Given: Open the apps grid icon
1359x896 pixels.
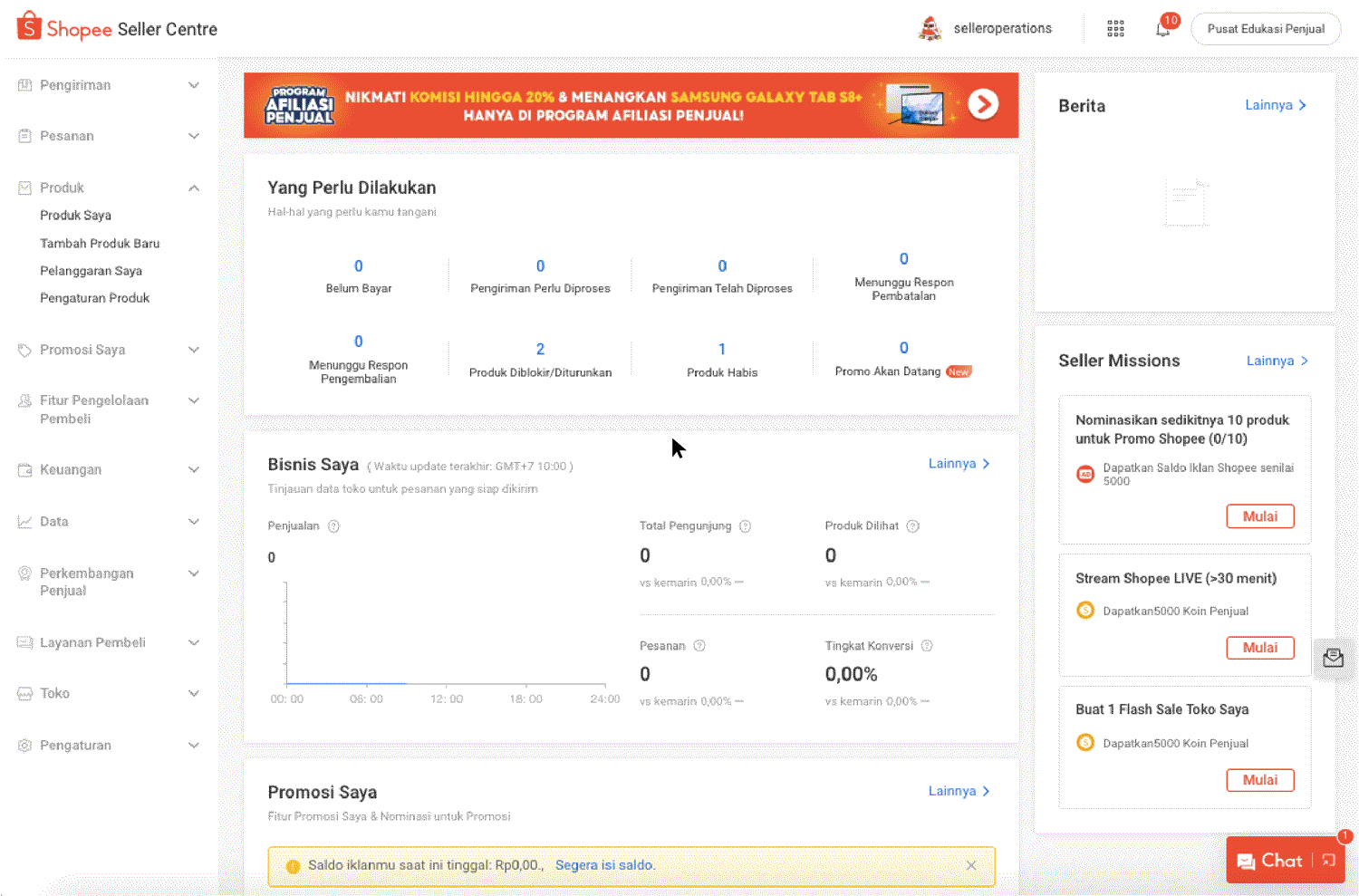Looking at the screenshot, I should (x=1115, y=28).
